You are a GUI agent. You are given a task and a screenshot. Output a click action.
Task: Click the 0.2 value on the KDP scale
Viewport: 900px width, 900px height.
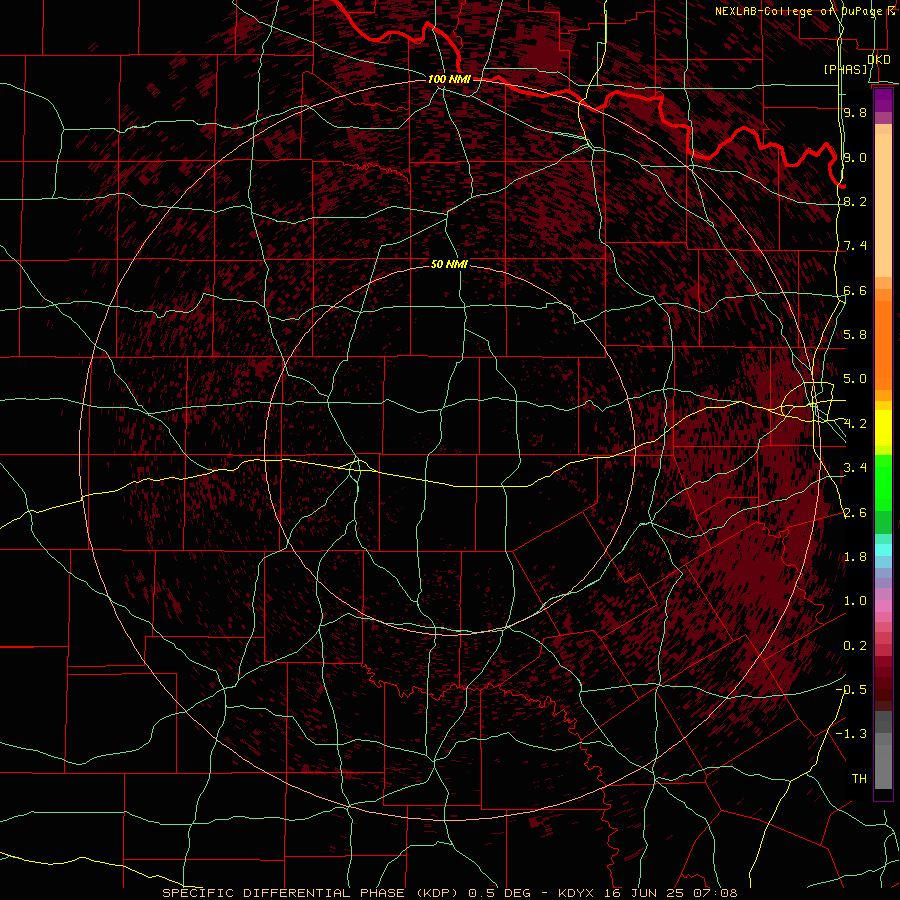(x=855, y=645)
